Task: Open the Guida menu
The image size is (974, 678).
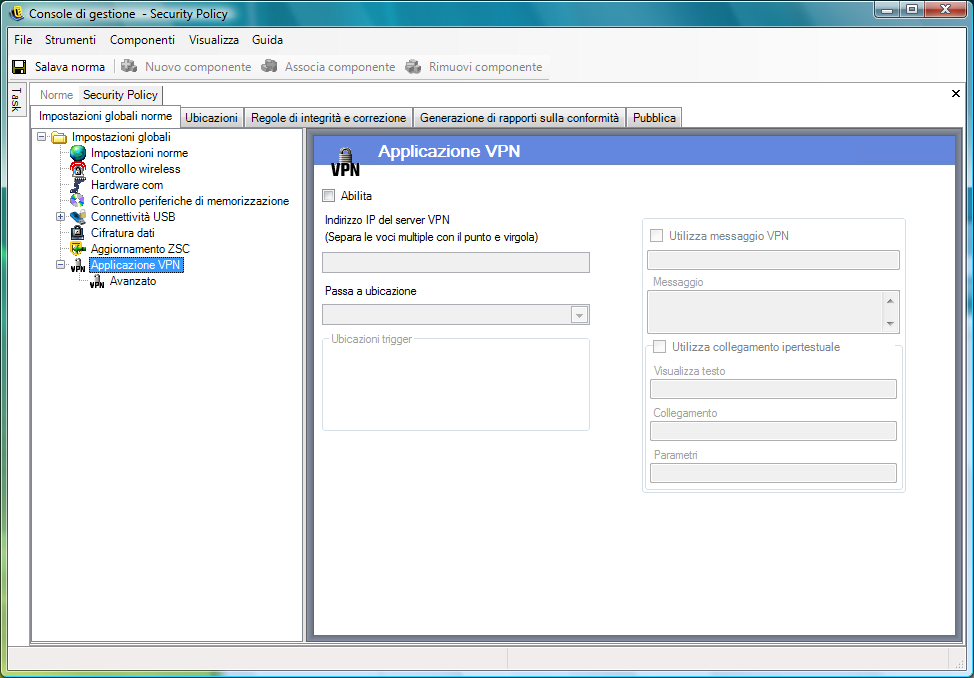Action: [267, 40]
